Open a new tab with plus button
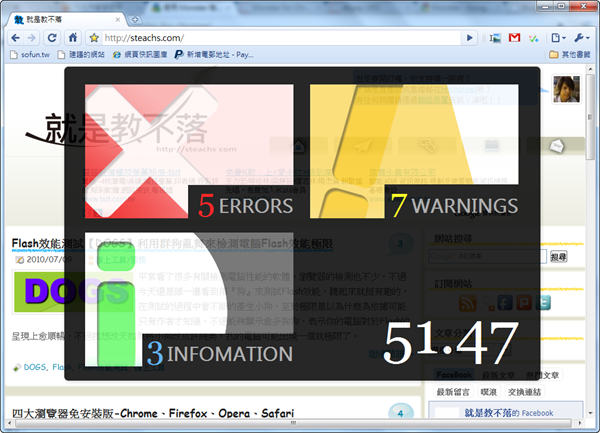Viewport: 600px width, 433px height. pyautogui.click(x=135, y=20)
